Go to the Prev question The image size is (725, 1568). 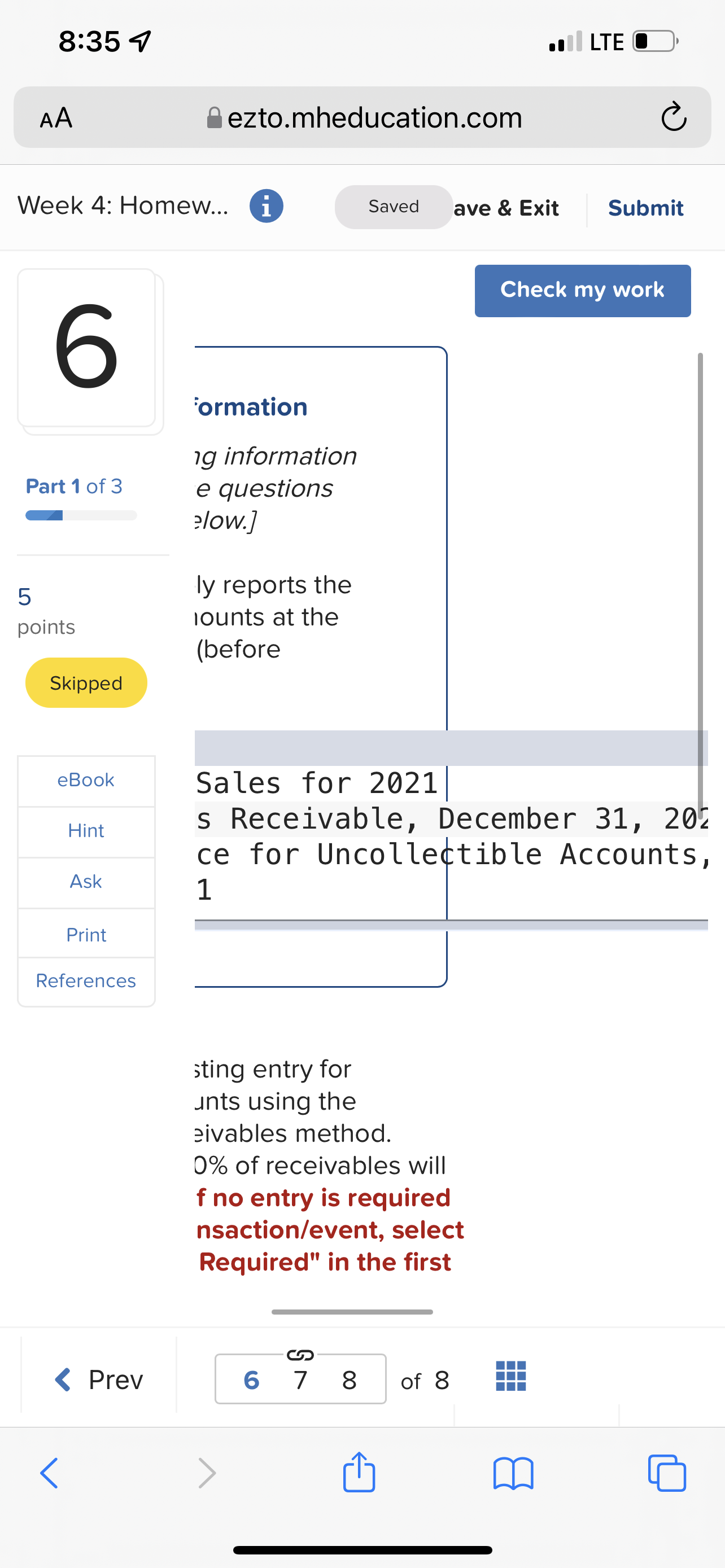point(99,1379)
